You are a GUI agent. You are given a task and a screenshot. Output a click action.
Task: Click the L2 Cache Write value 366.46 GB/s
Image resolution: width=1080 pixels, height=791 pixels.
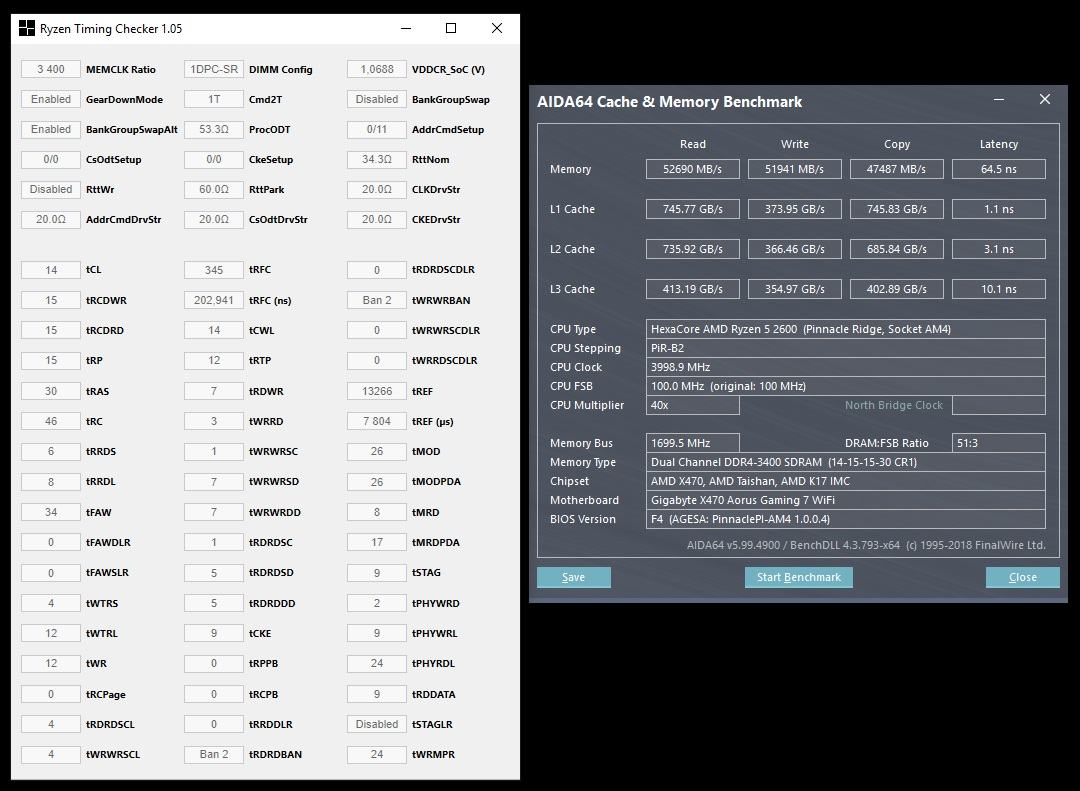[x=794, y=249]
